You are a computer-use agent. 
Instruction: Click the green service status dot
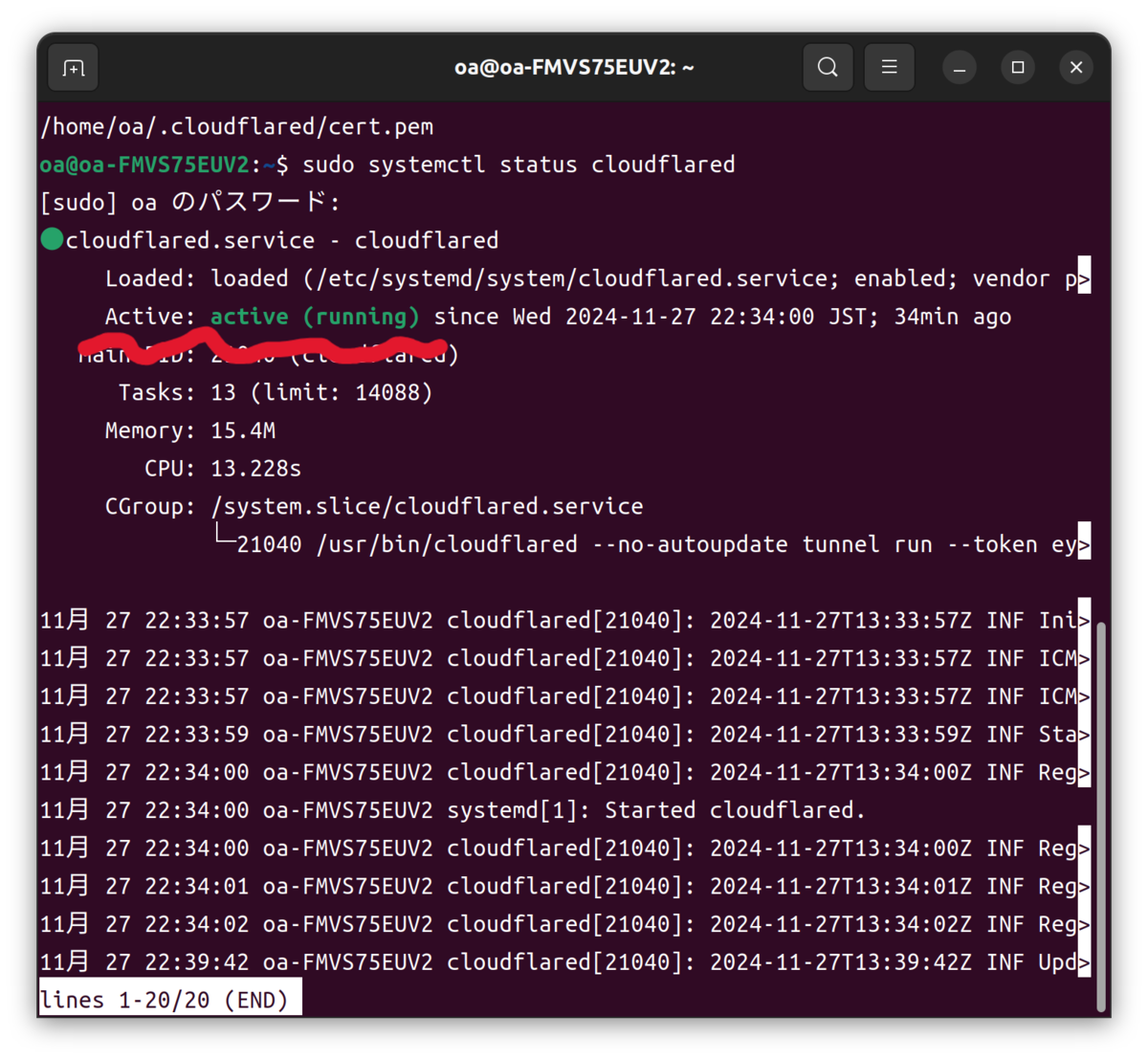(x=52, y=239)
